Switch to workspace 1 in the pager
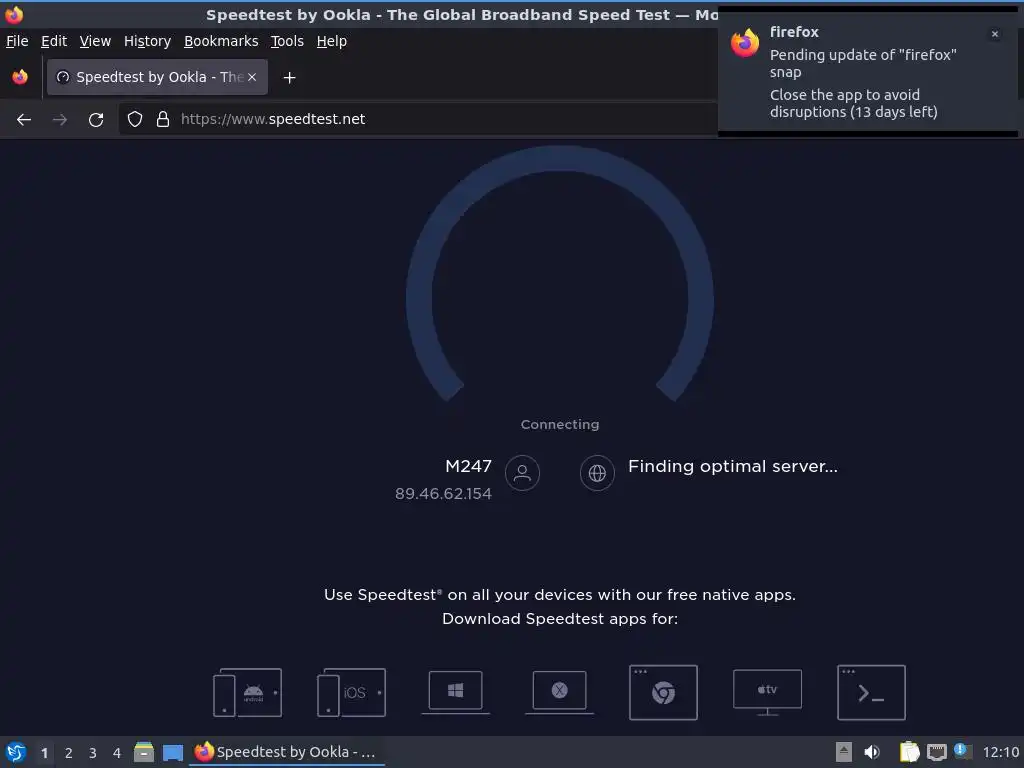1024x768 pixels. [x=44, y=753]
